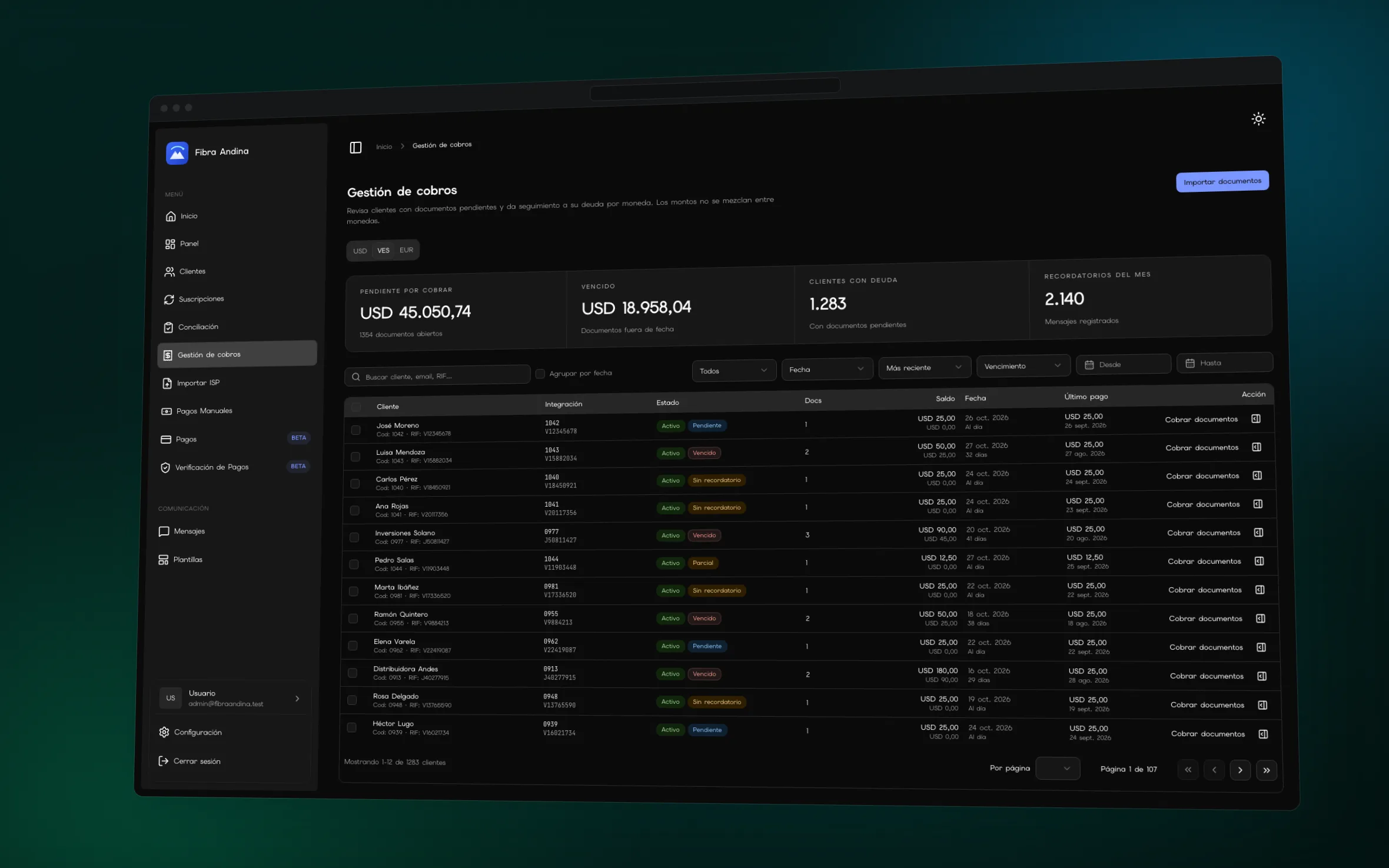Open detail panel icon for Héctor Lugo
Viewport: 1389px width, 868px height.
point(1263,734)
